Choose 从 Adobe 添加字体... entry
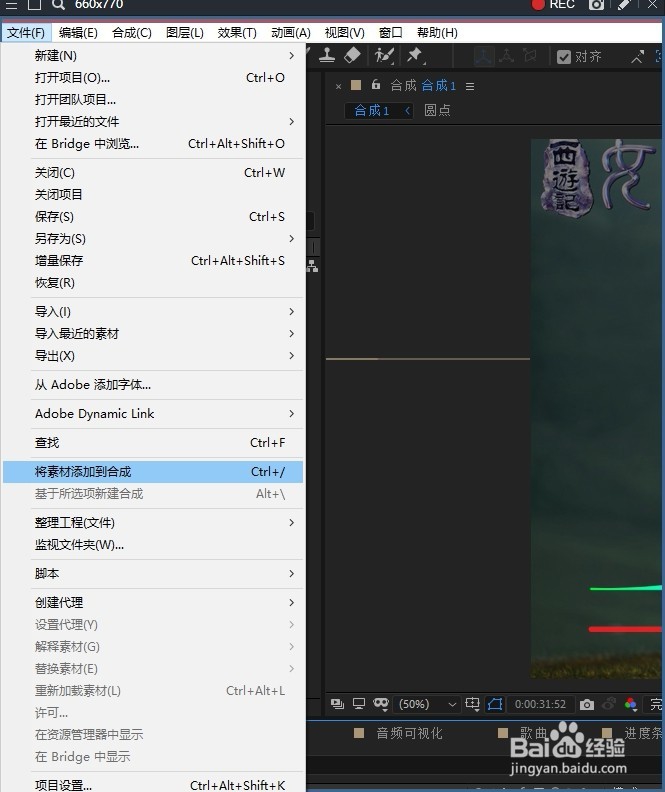 tap(152, 385)
